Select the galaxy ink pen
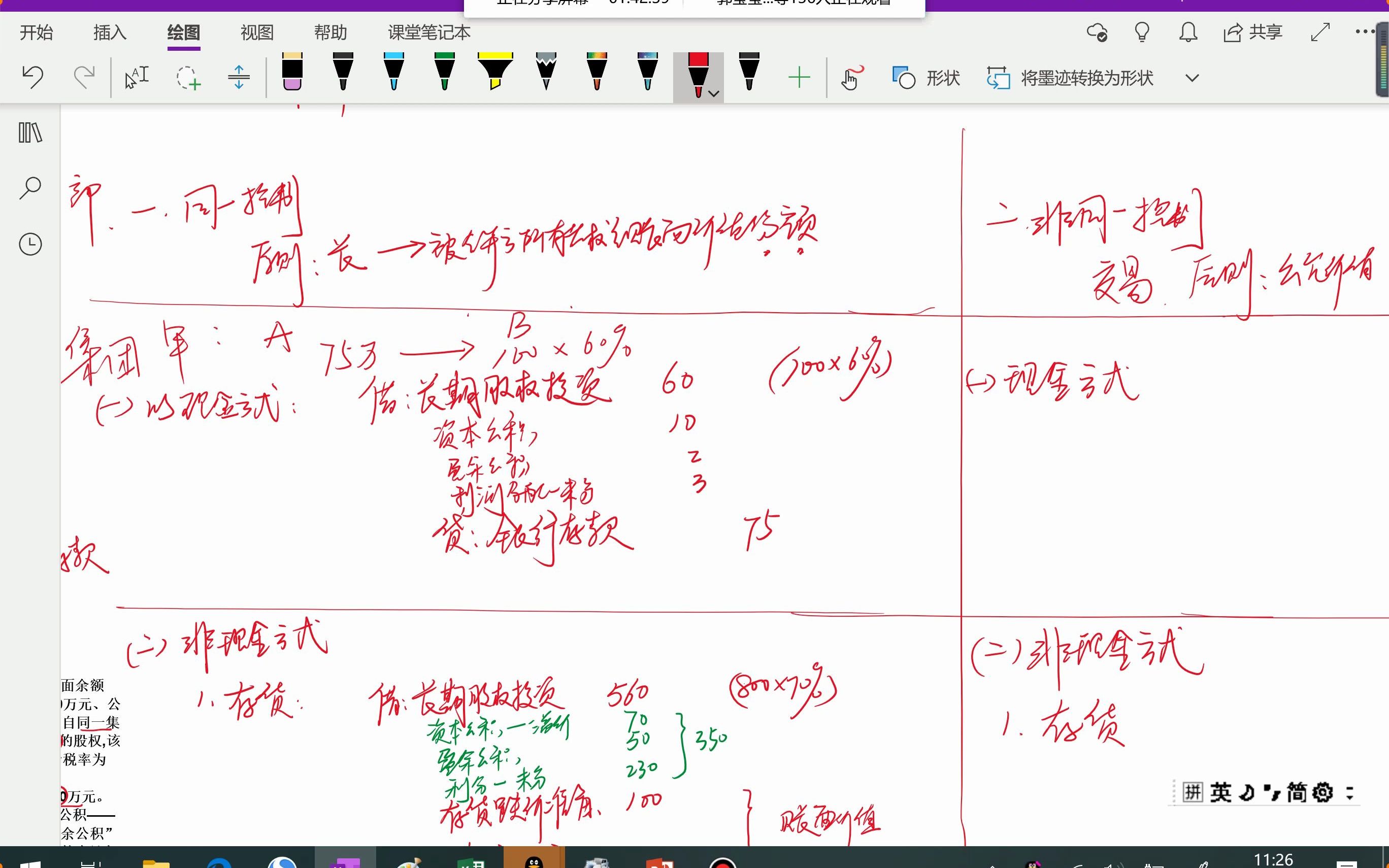 coord(647,72)
